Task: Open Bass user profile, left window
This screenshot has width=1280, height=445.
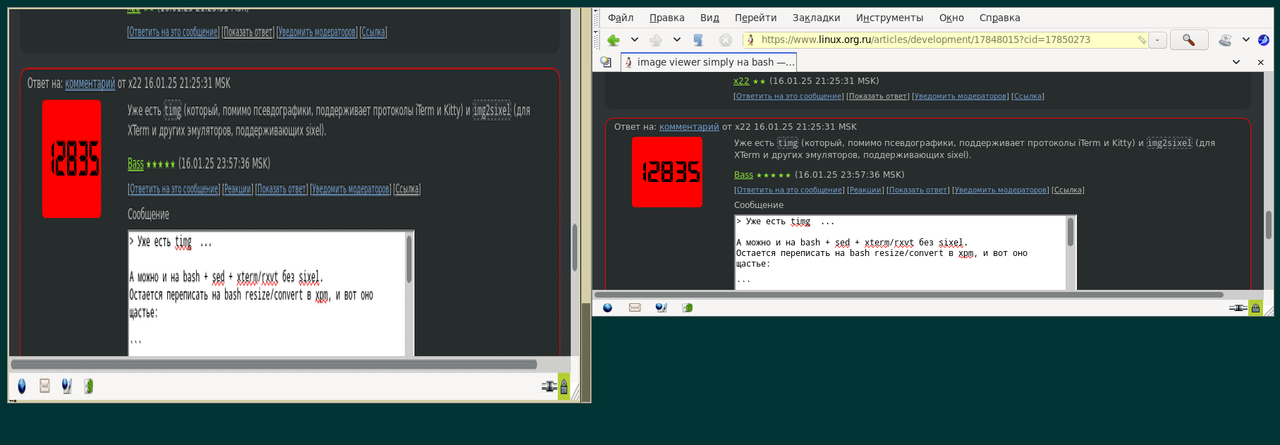Action: pos(135,164)
